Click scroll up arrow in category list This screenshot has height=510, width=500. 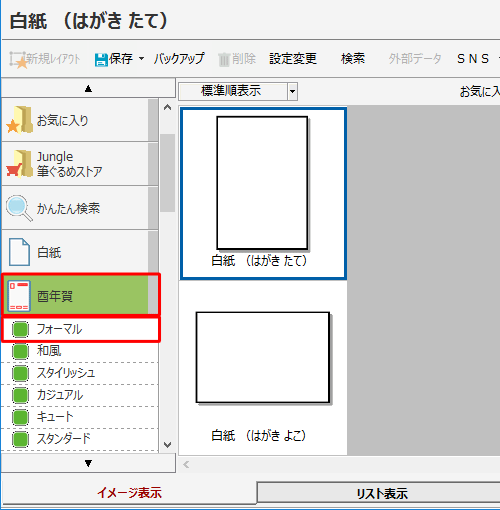168,107
